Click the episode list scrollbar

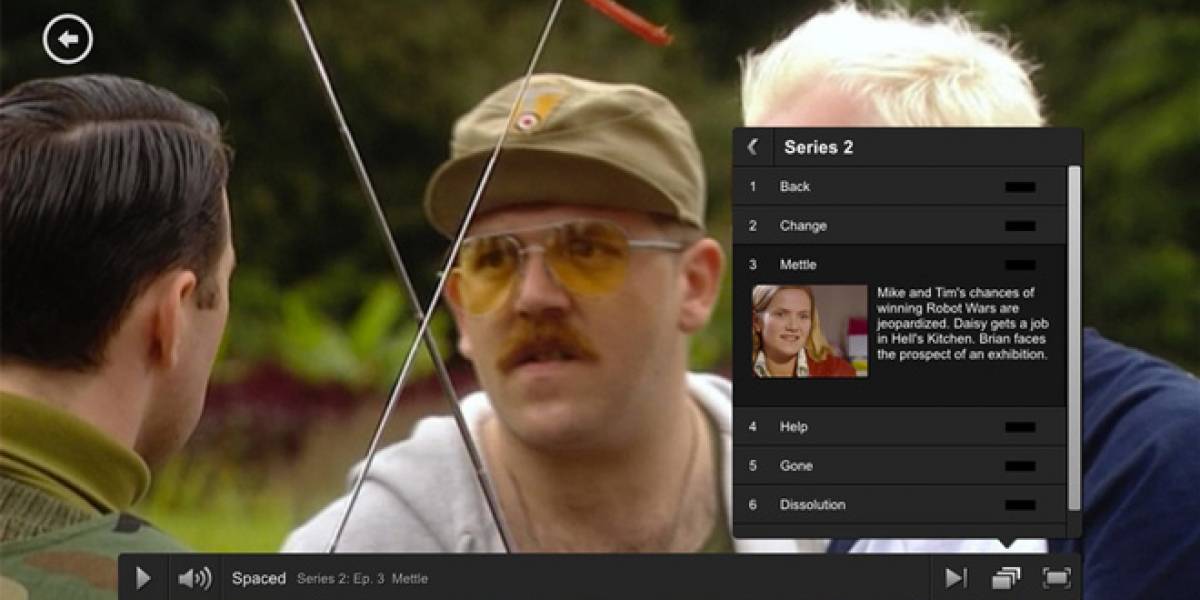coord(1074,338)
